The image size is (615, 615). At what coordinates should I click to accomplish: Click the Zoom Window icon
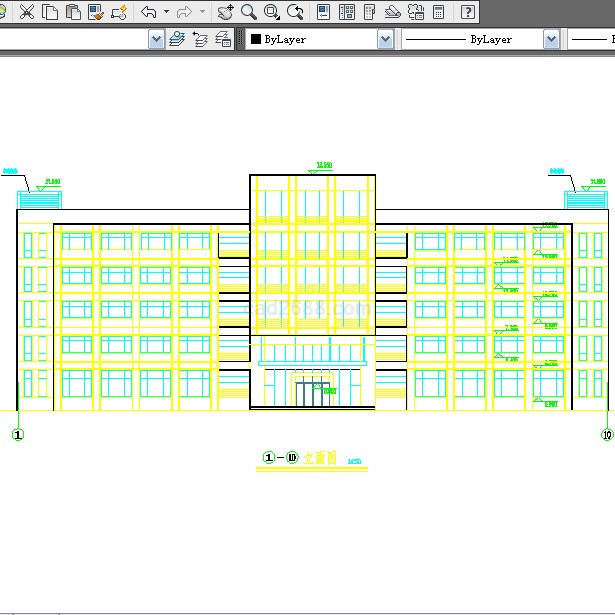[x=271, y=12]
